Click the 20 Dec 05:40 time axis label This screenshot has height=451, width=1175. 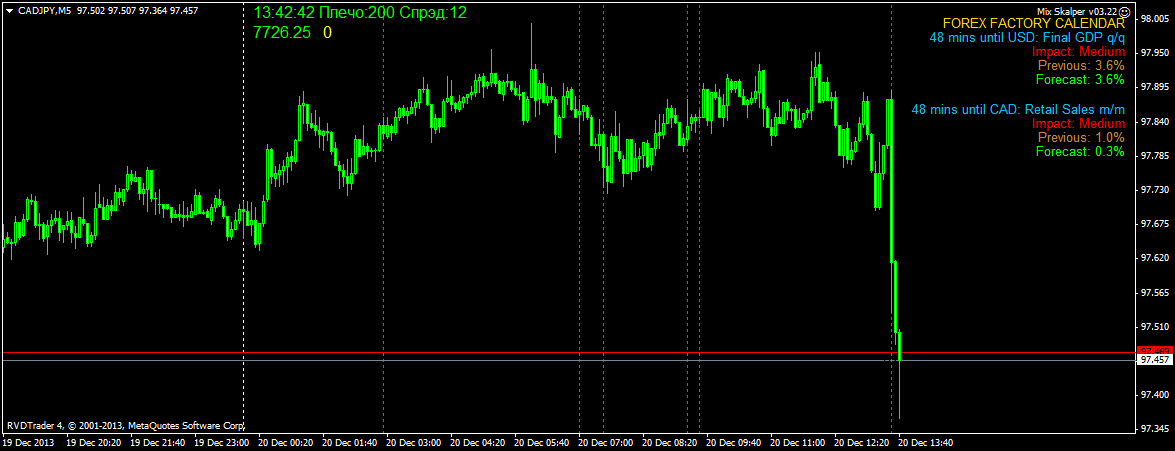(542, 444)
